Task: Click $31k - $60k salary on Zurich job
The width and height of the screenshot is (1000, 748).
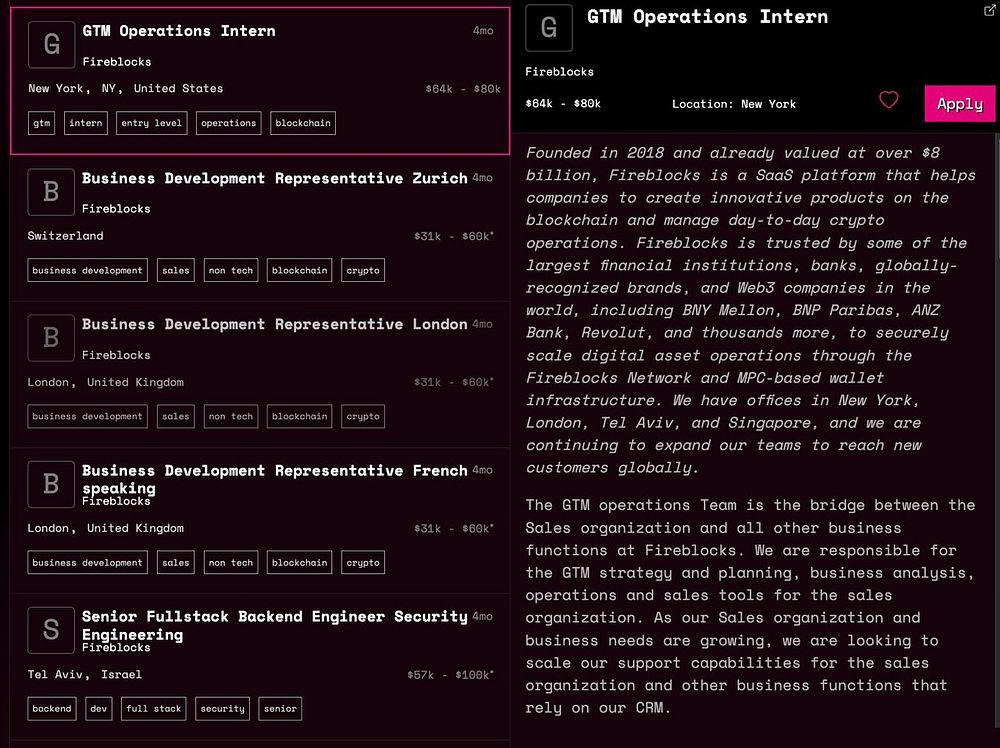Action: tap(453, 236)
